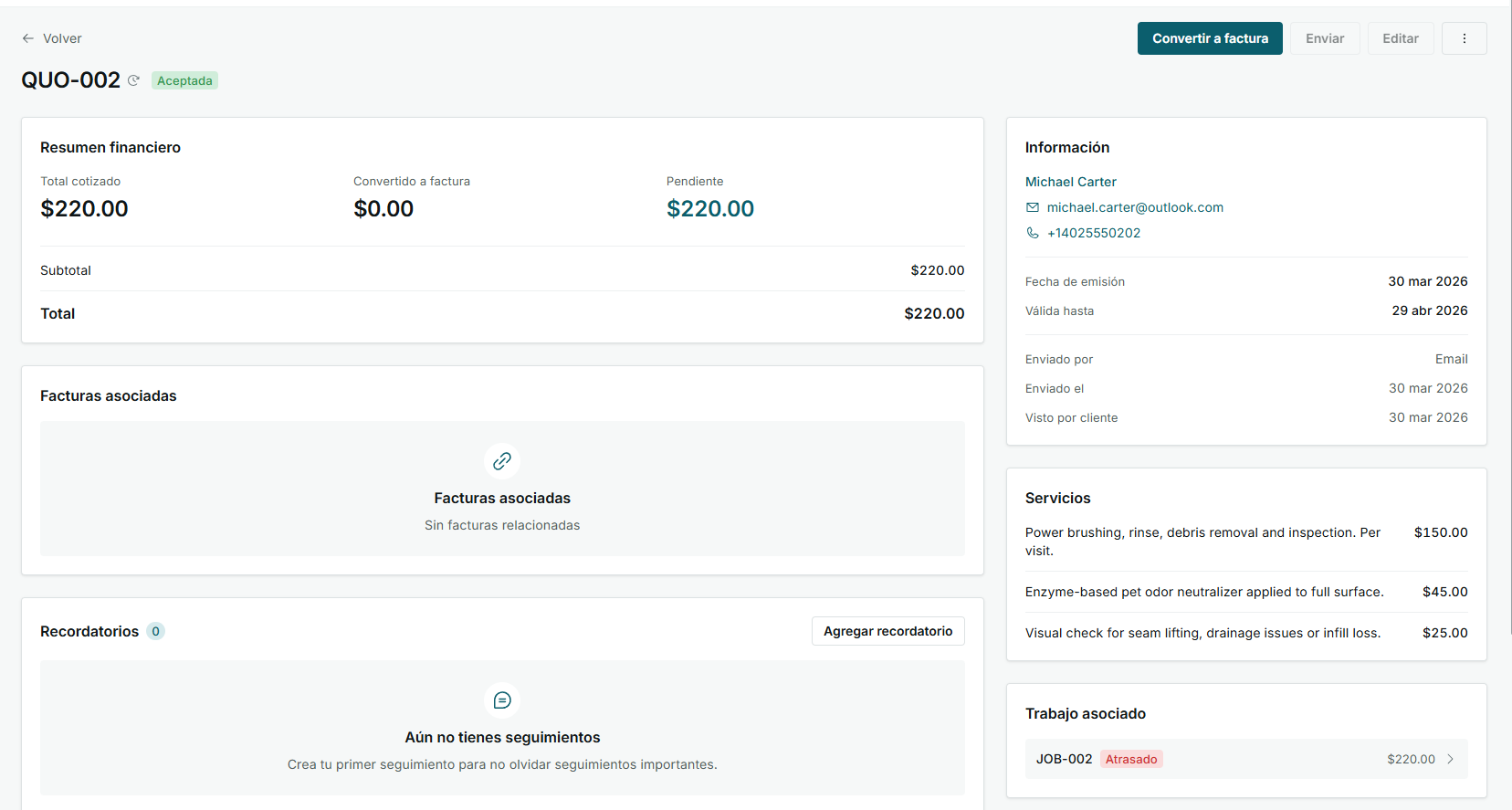Click the Enviado el date value

(x=1428, y=388)
